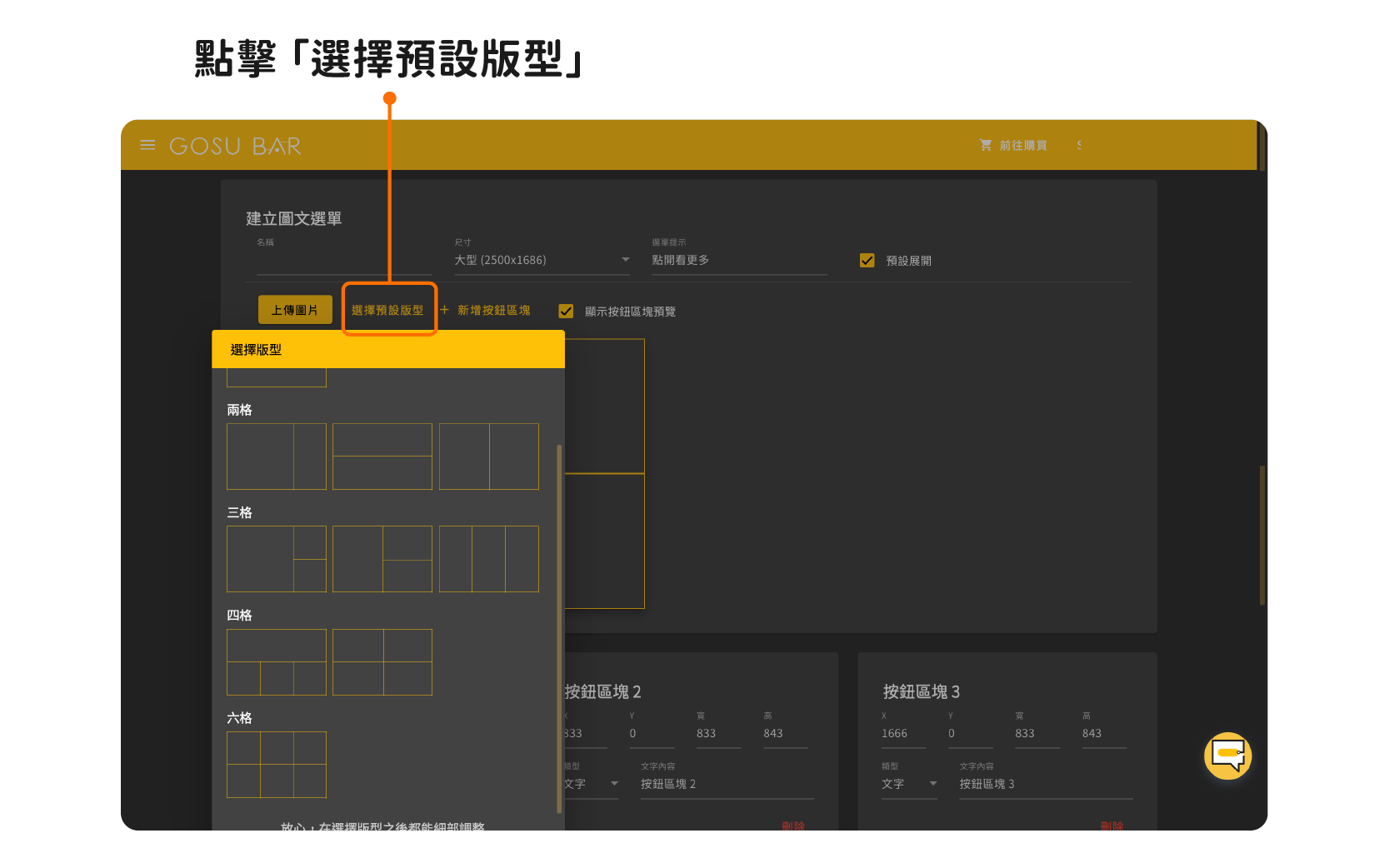Choose the three vertical columns layout
Screen dimensions: 1389x868
pyautogui.click(x=488, y=559)
